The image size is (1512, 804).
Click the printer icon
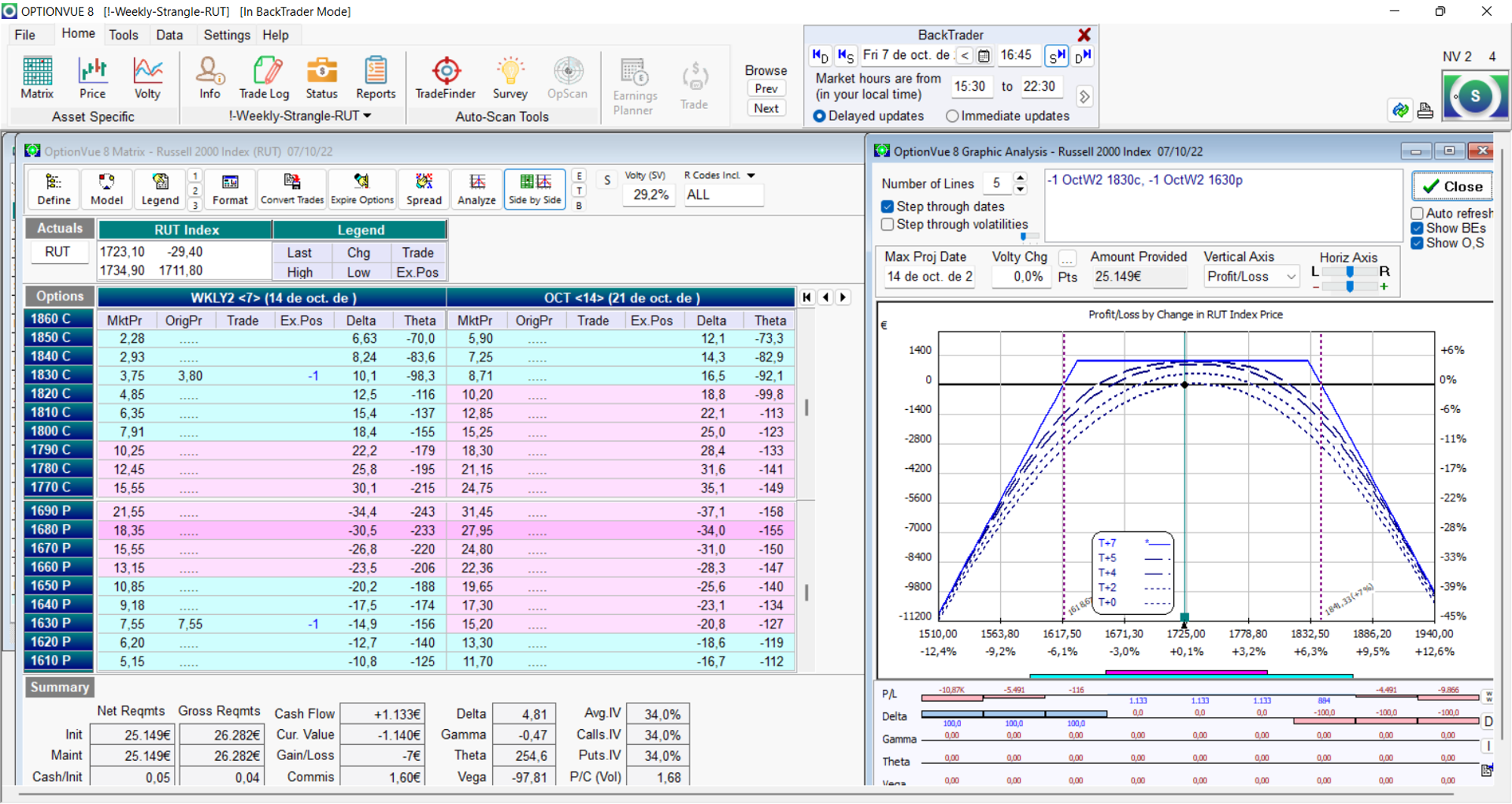[x=1425, y=111]
